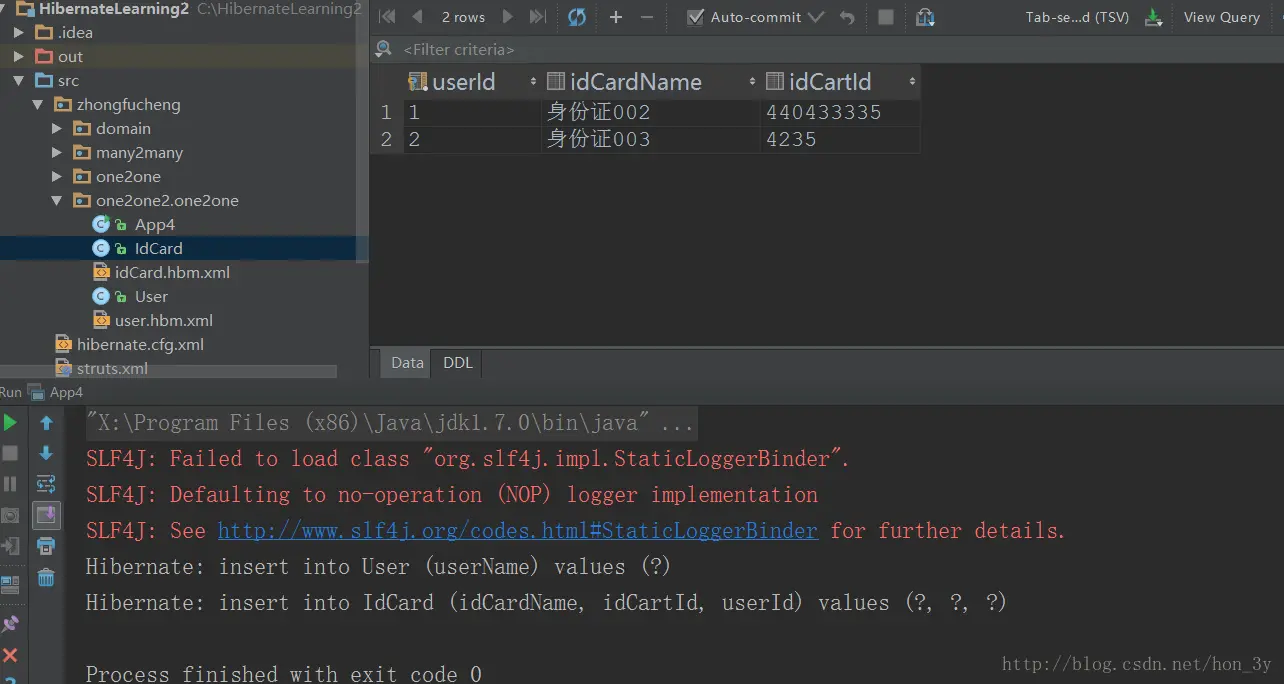The image size is (1284, 684).
Task: Click the exit icon in Run panel
Action: 10,546
